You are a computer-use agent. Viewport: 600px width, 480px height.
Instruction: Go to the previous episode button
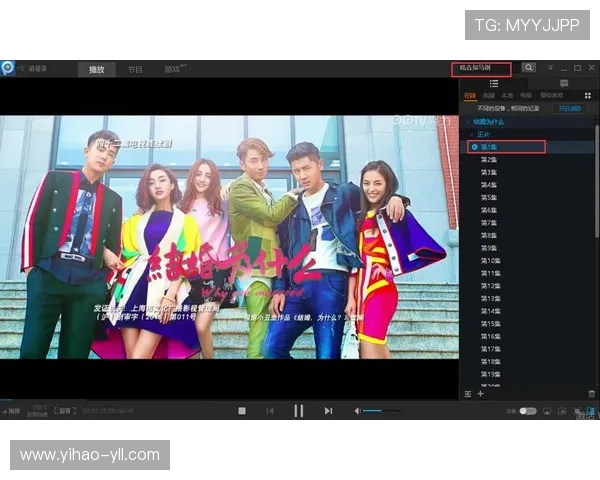270,411
